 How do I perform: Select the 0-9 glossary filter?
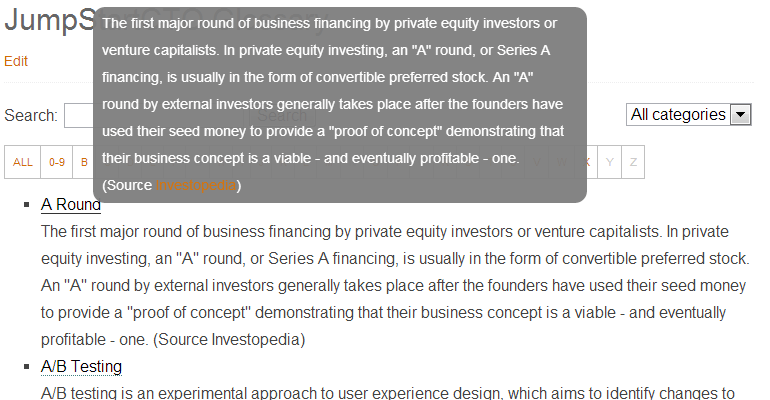pyautogui.click(x=57, y=162)
